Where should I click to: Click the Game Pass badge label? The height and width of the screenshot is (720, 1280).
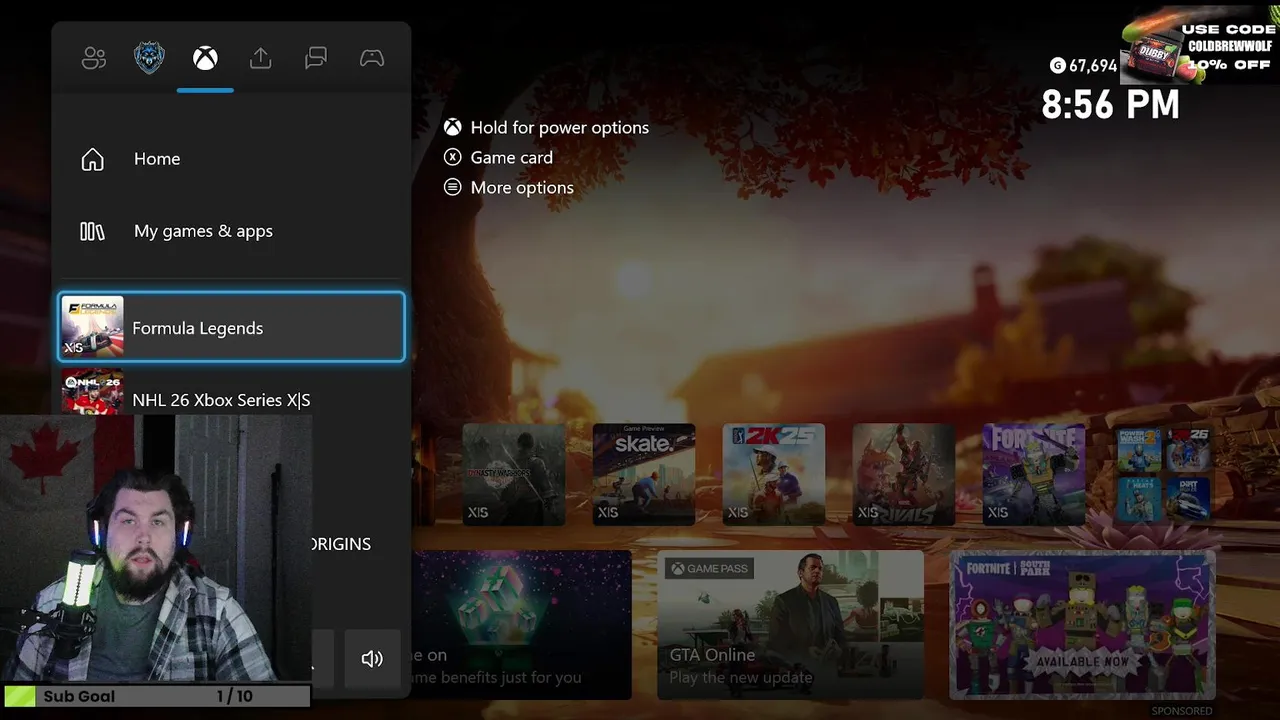(710, 568)
